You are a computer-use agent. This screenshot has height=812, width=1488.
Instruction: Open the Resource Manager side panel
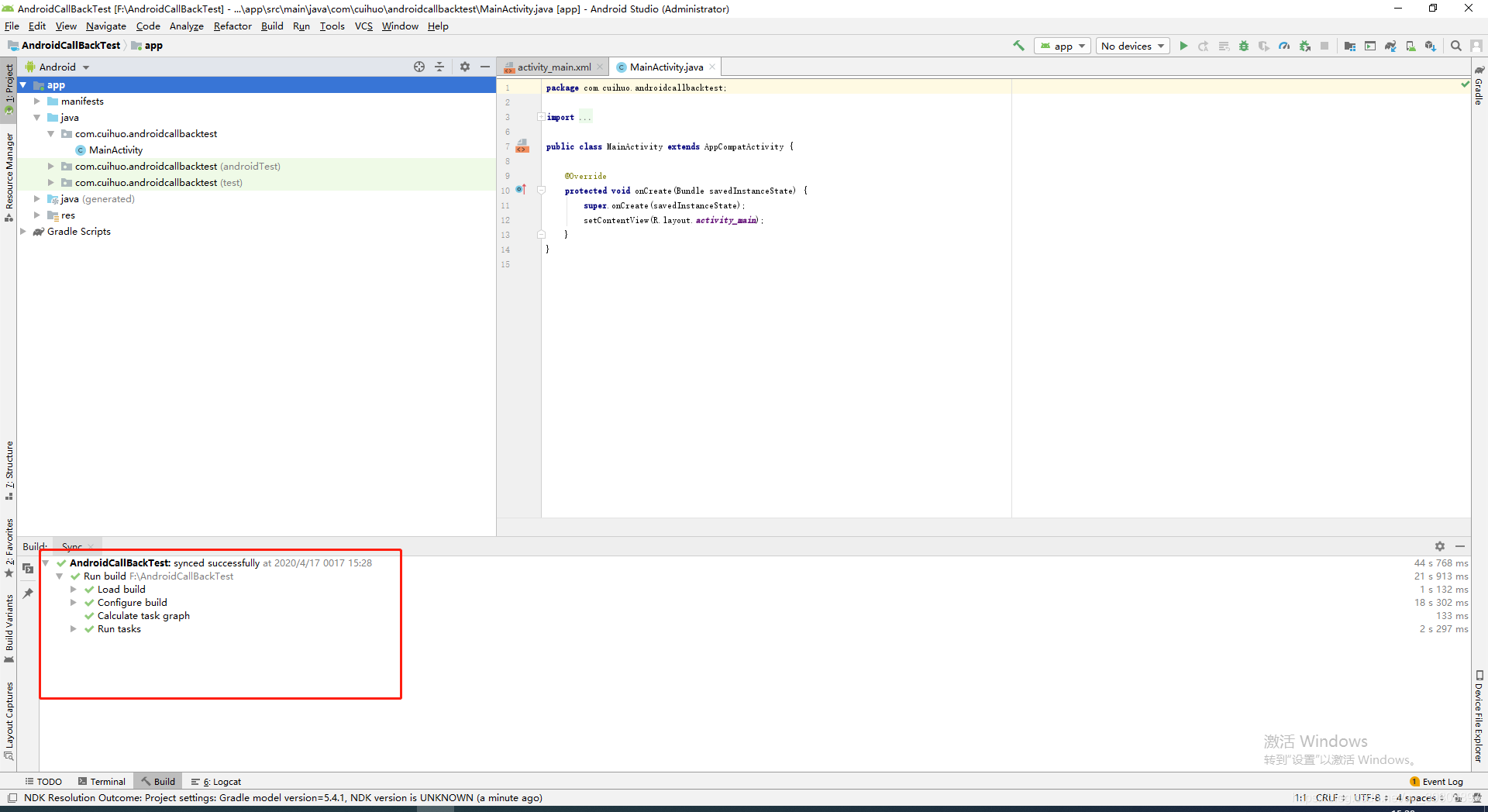coord(9,177)
